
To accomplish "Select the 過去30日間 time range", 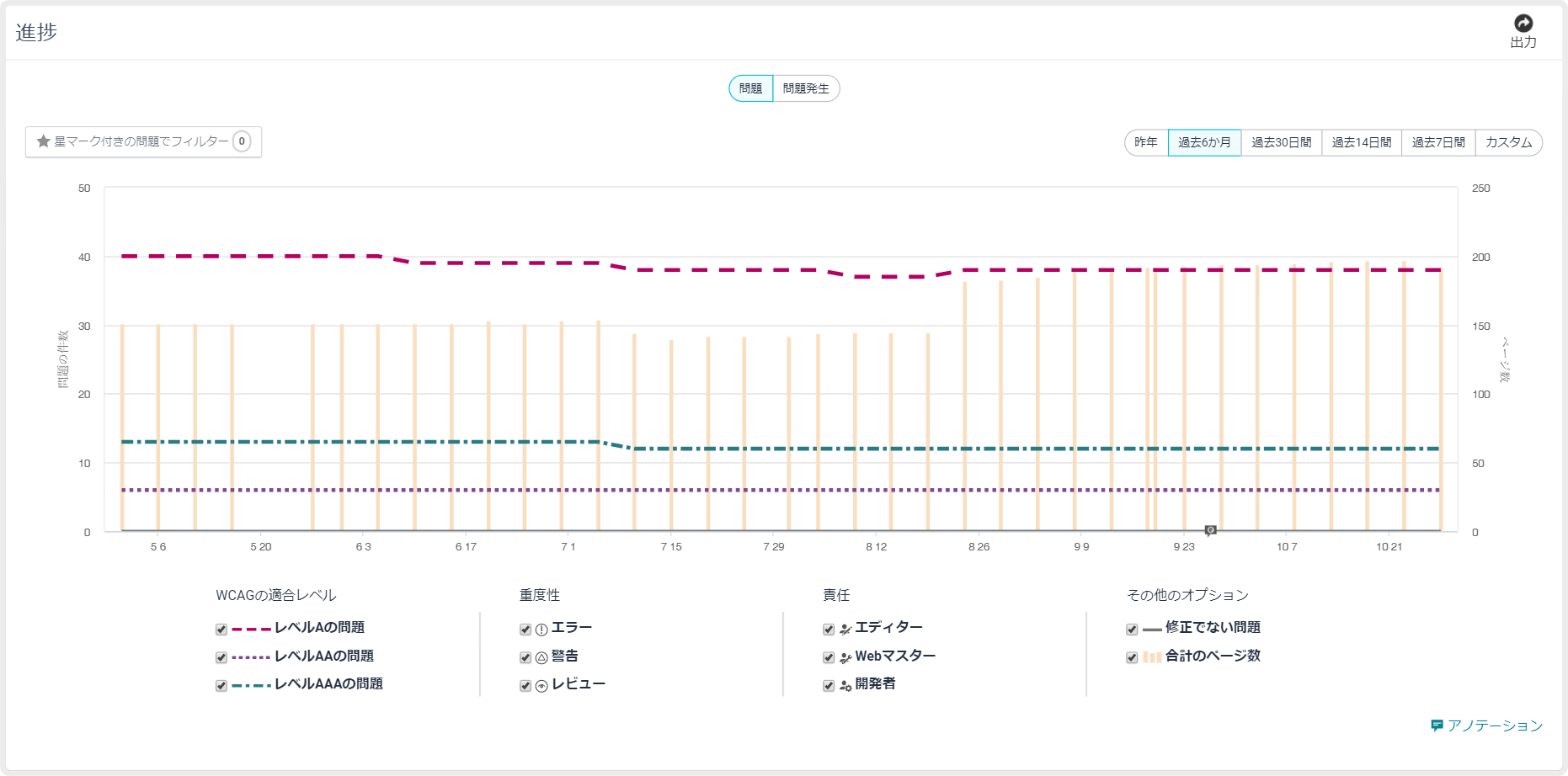I will (1281, 142).
